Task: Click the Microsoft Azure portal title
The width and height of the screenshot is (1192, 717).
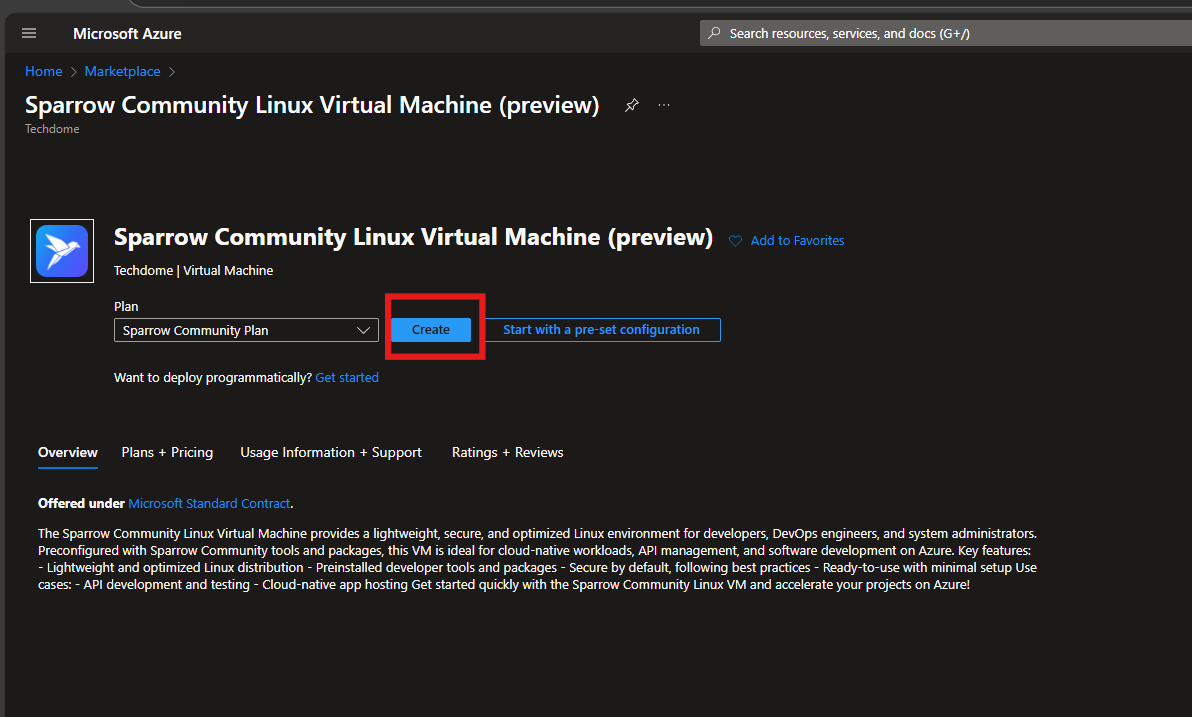Action: click(x=127, y=33)
